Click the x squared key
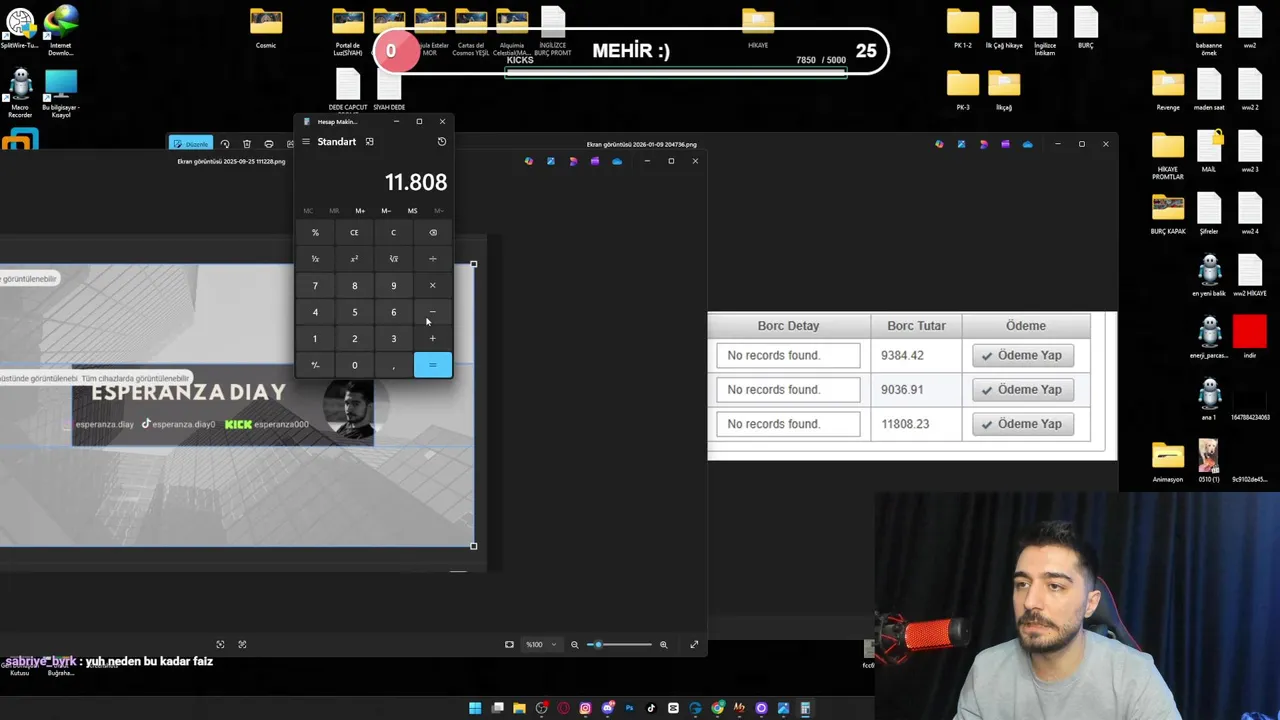 (x=354, y=259)
